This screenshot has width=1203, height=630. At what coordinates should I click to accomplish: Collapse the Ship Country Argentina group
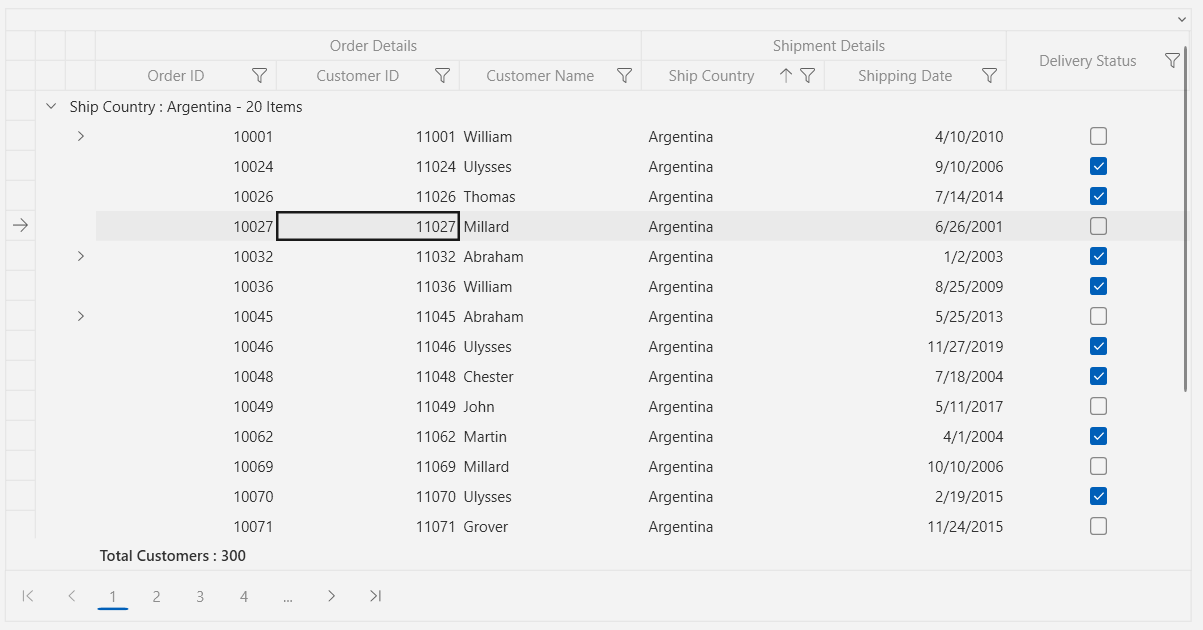(51, 105)
